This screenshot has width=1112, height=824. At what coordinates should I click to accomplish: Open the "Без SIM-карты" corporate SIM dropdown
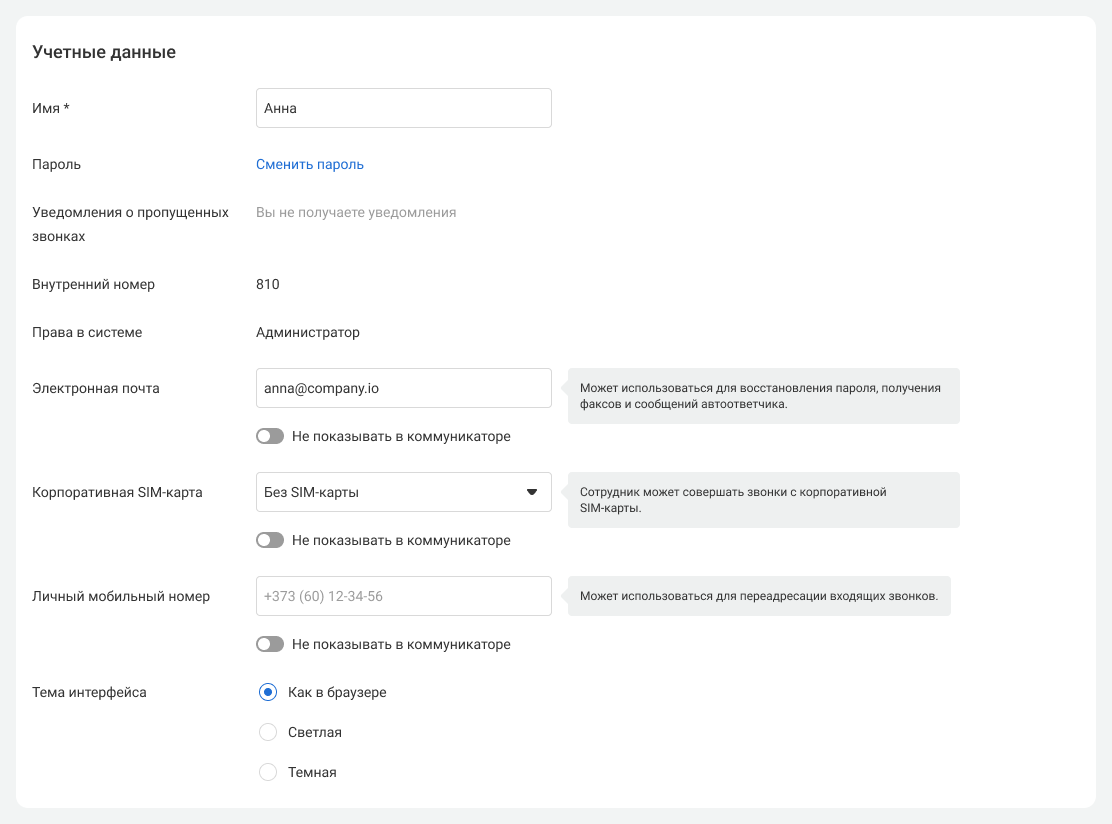point(390,492)
